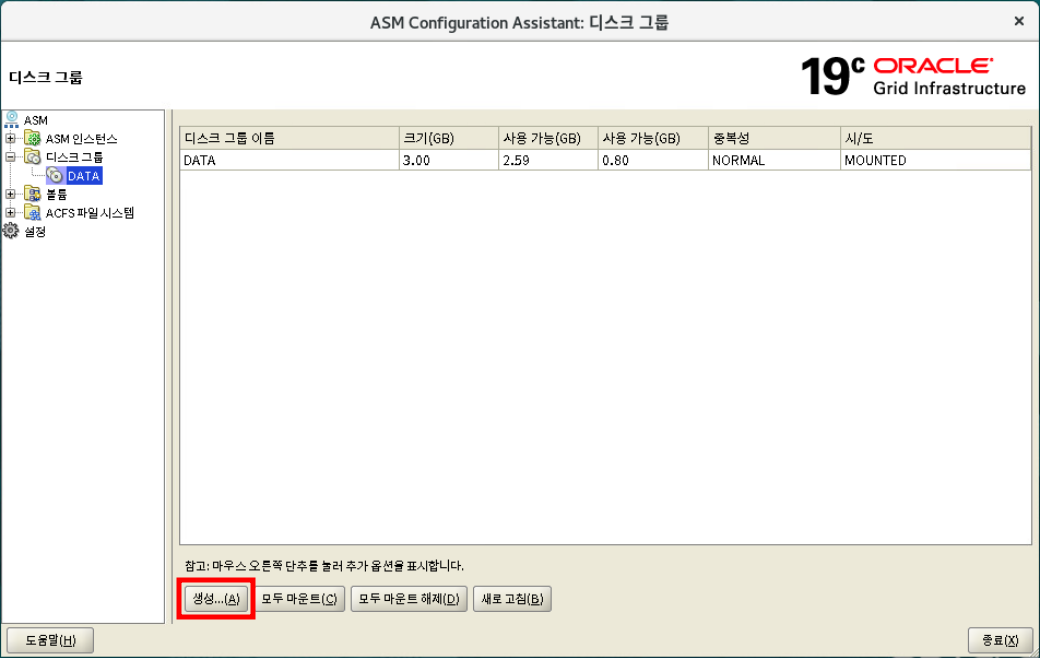This screenshot has height=658, width=1040.
Task: Click the DATA disk group icon
Action: click(x=55, y=175)
